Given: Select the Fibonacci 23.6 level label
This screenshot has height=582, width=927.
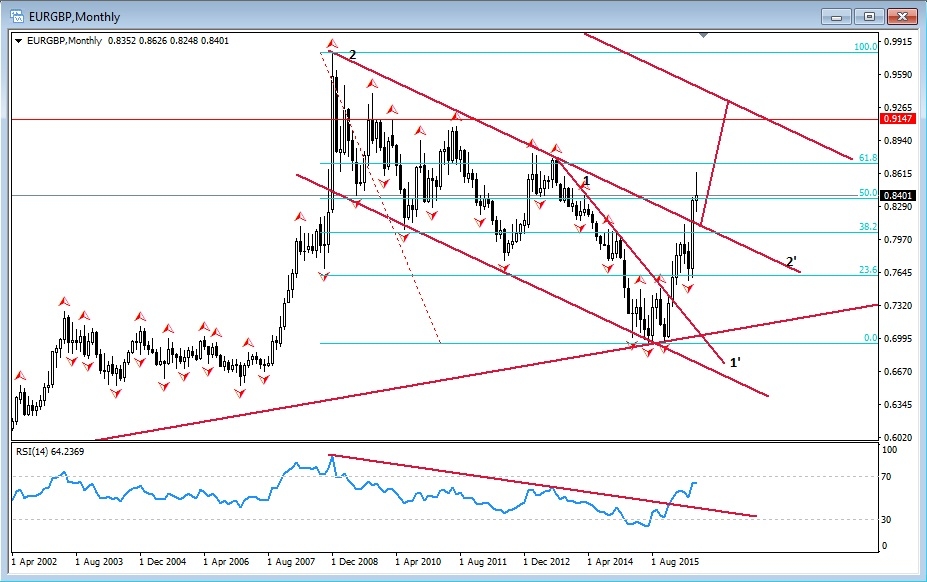Looking at the screenshot, I should point(867,270).
